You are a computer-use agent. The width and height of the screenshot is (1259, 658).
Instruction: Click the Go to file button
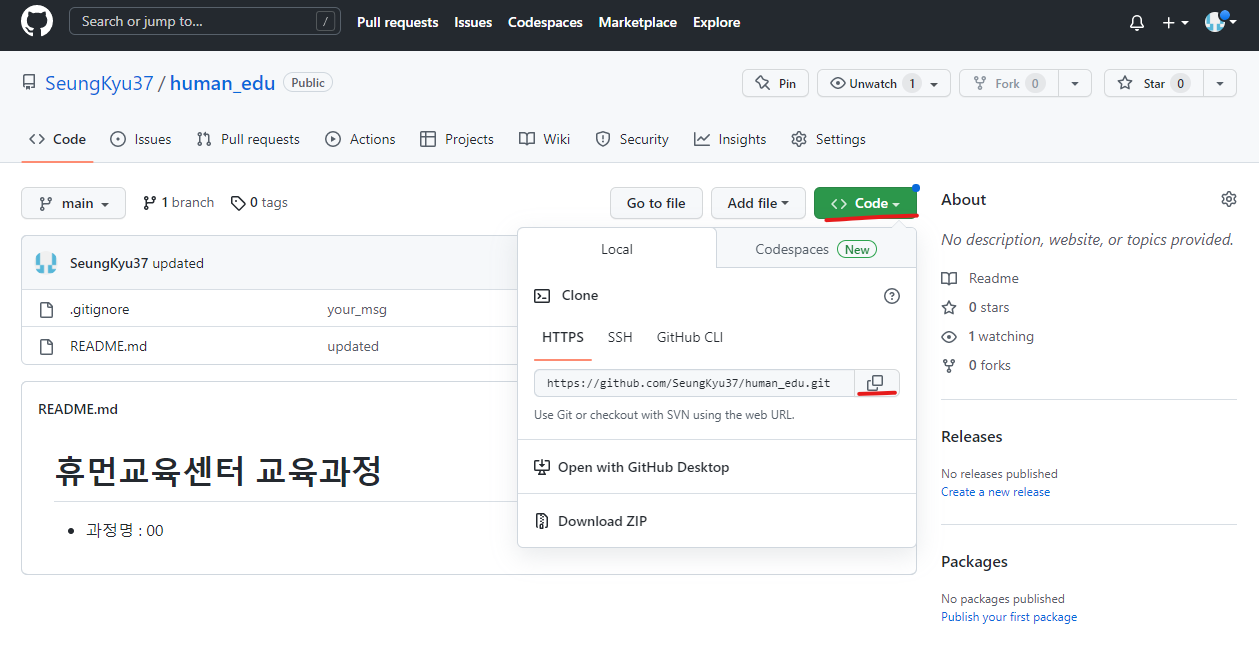(656, 203)
